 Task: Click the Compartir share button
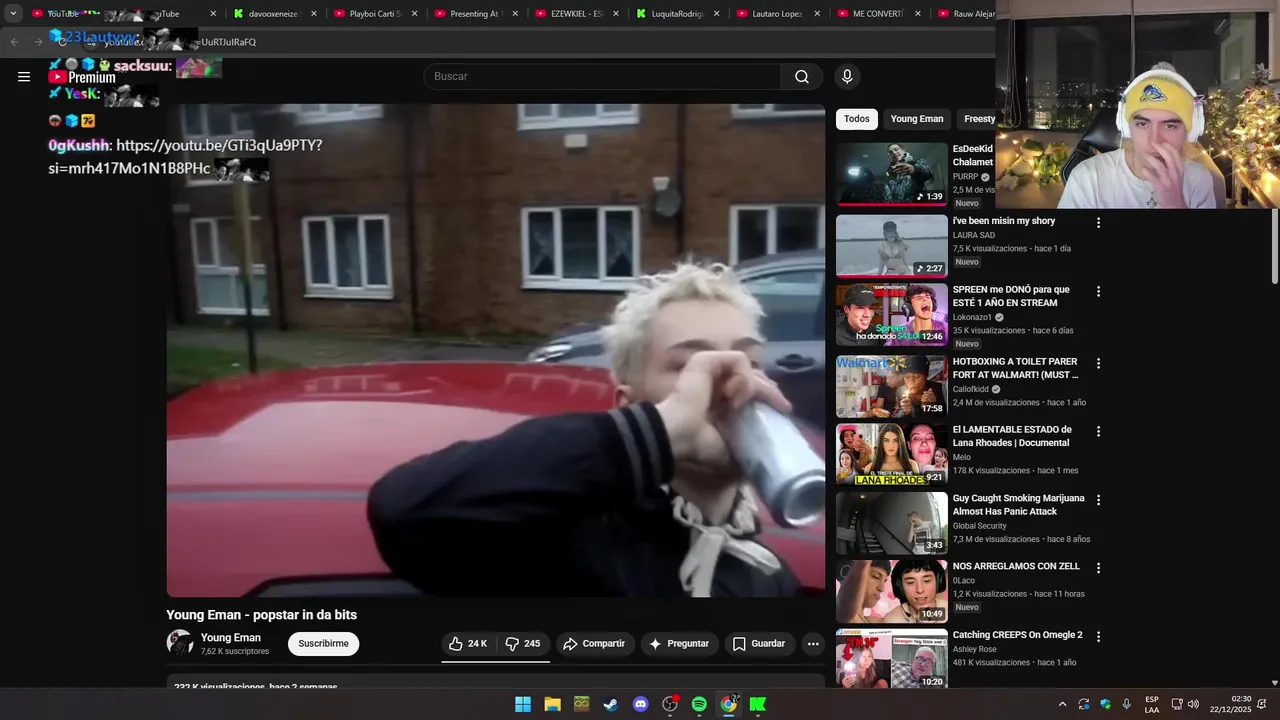(594, 644)
